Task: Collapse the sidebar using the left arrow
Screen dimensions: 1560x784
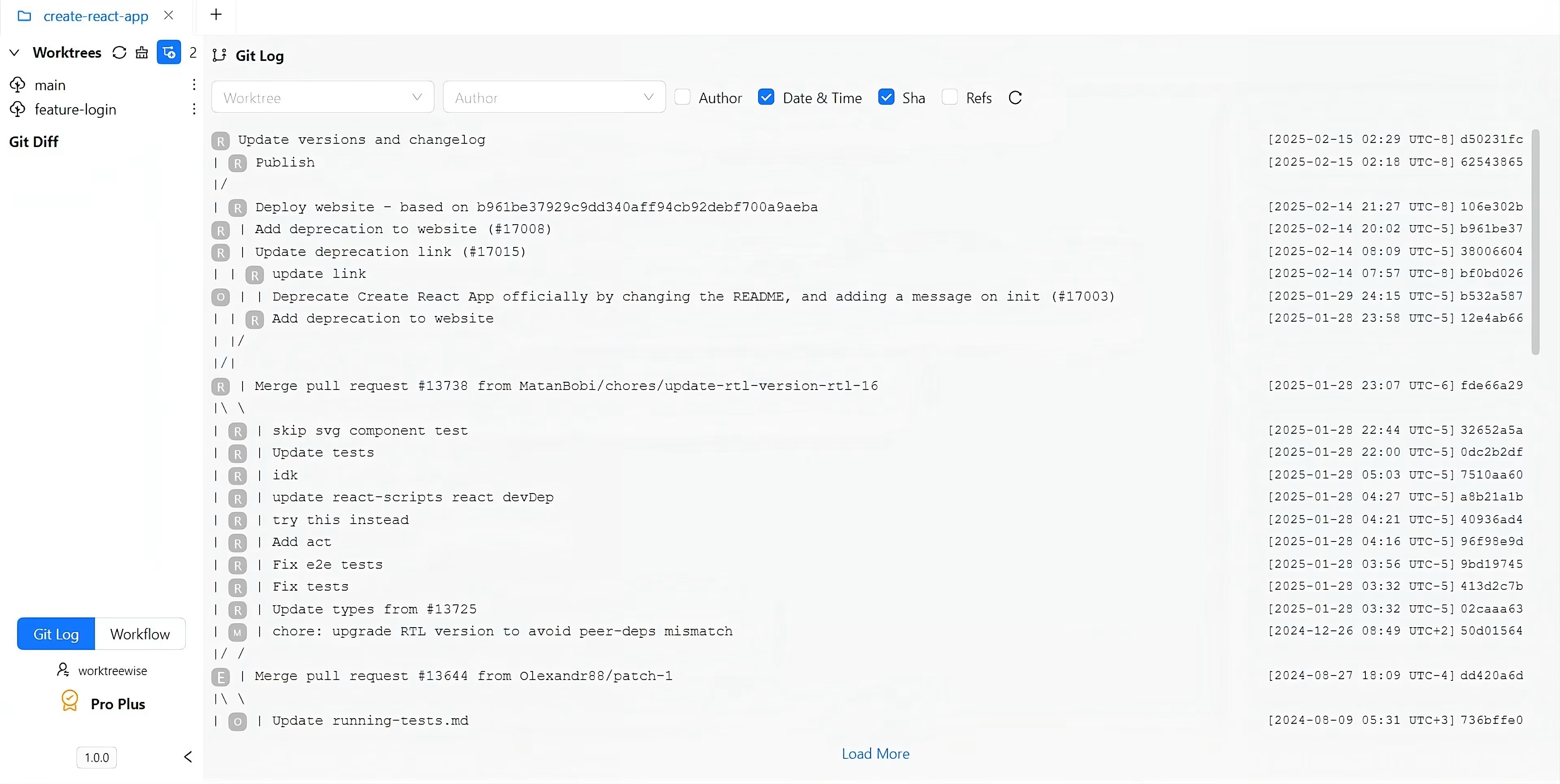Action: [x=188, y=757]
